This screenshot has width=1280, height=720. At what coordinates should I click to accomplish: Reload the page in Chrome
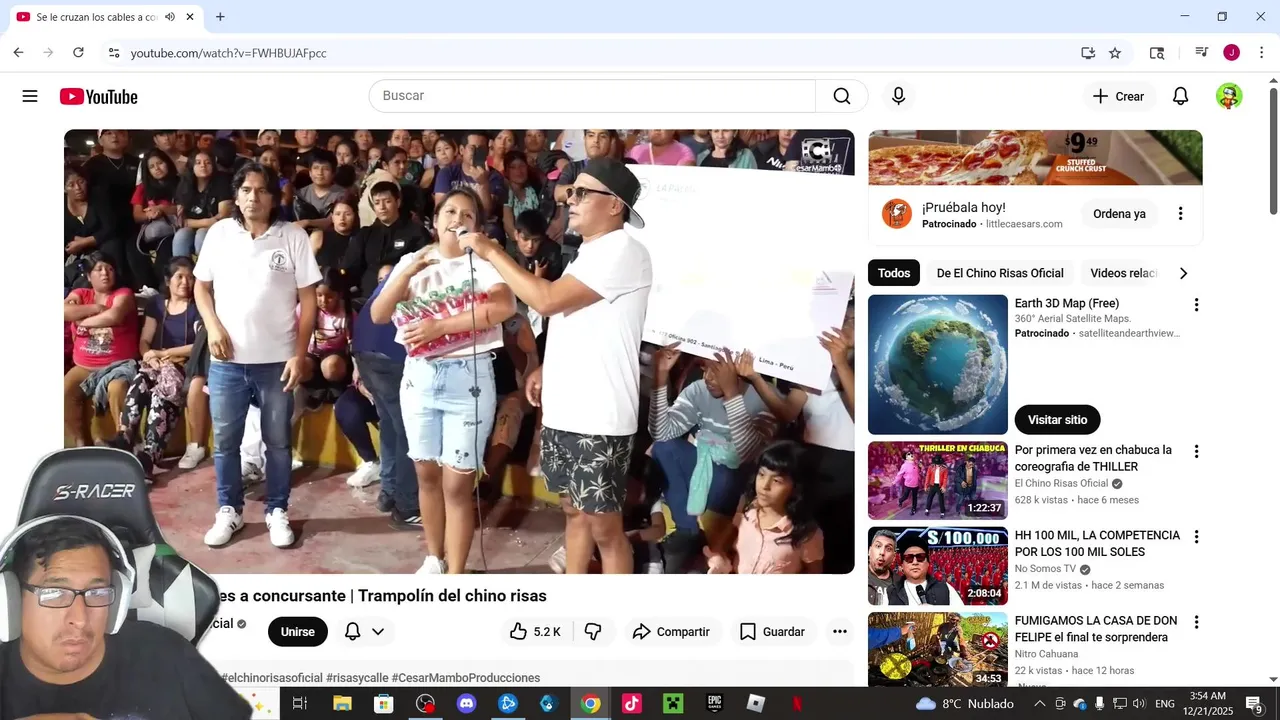[78, 53]
